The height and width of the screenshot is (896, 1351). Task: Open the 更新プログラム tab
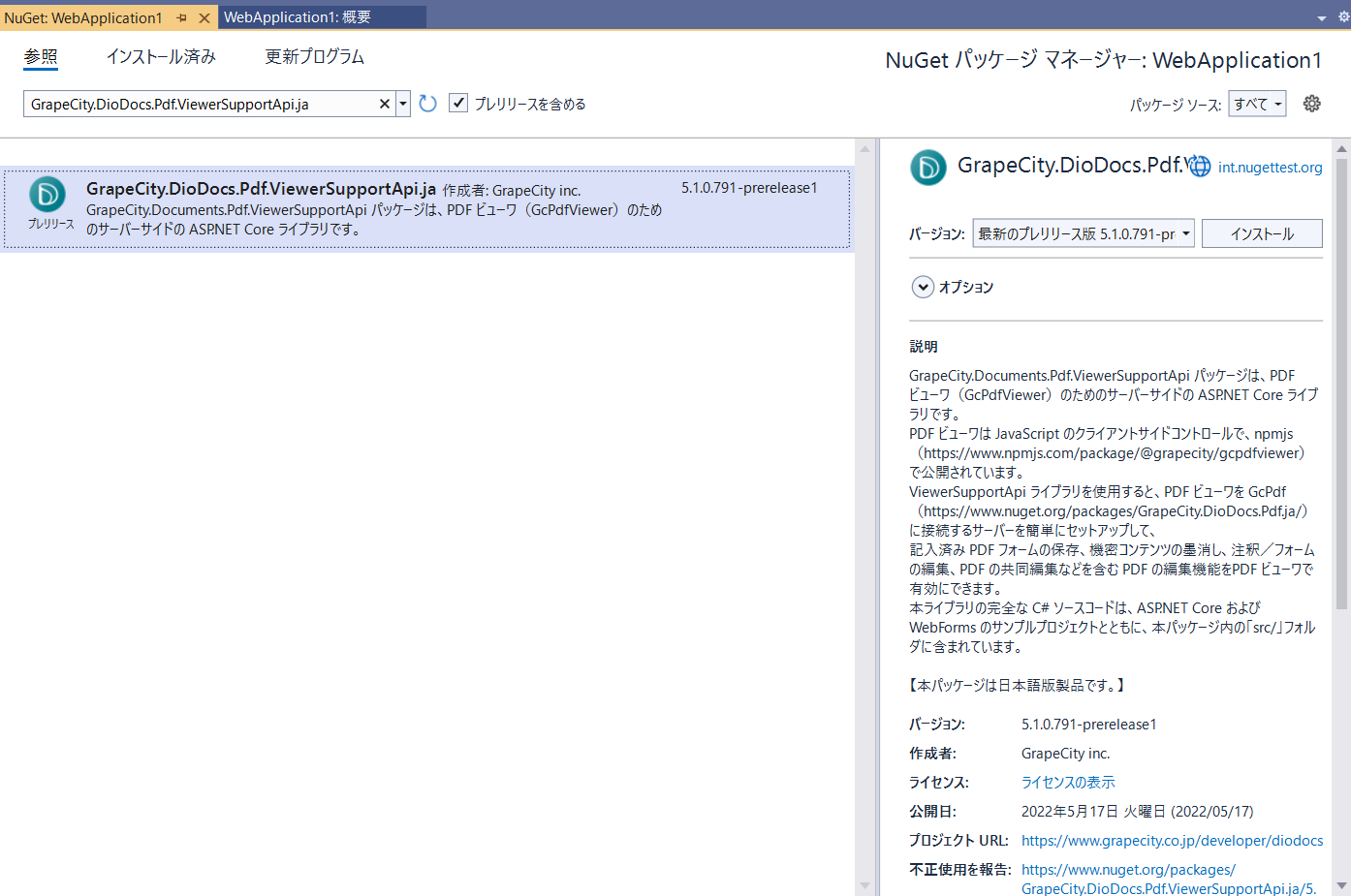pyautogui.click(x=315, y=56)
